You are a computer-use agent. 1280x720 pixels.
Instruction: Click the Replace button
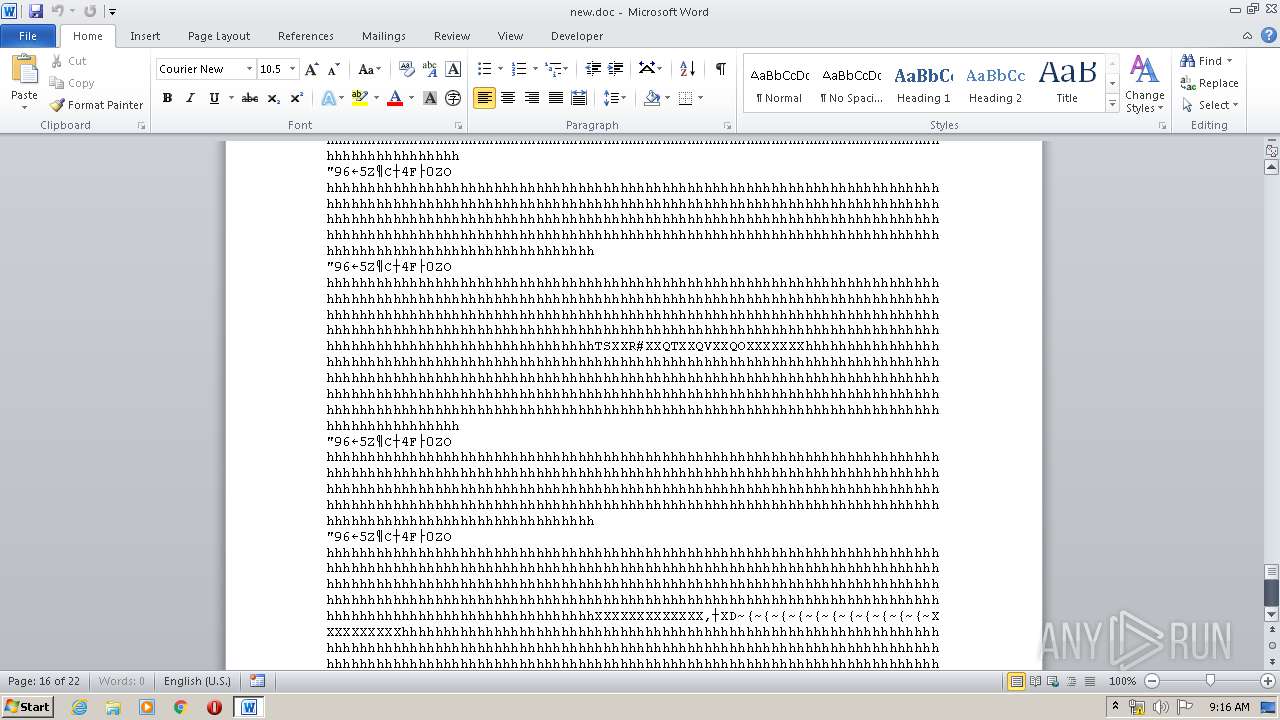pyautogui.click(x=1209, y=83)
